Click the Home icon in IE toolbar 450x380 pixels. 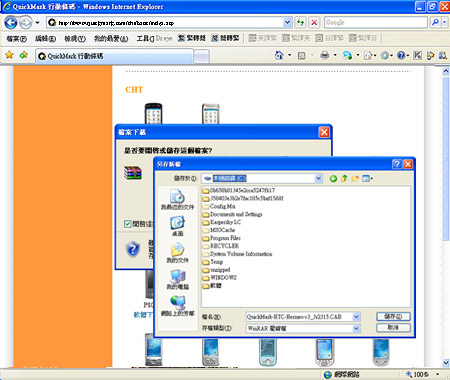(x=279, y=55)
